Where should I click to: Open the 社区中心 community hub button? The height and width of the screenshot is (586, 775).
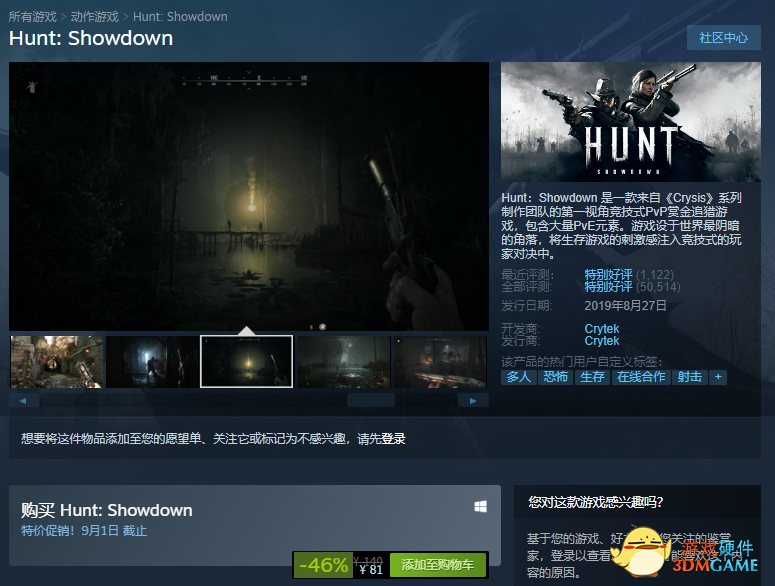[x=724, y=38]
